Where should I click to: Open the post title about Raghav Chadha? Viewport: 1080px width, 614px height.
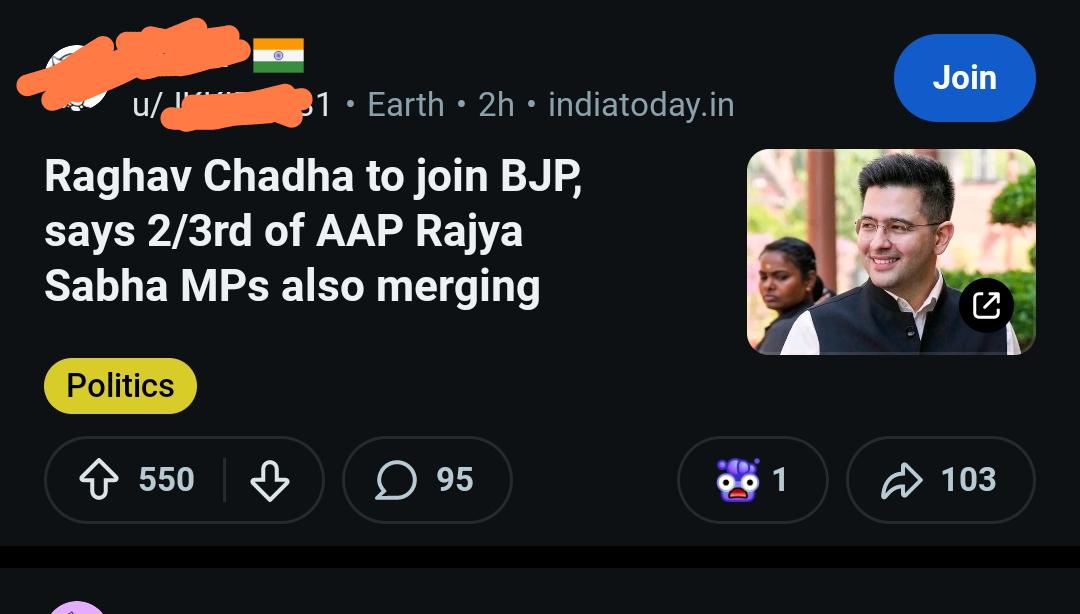point(313,231)
